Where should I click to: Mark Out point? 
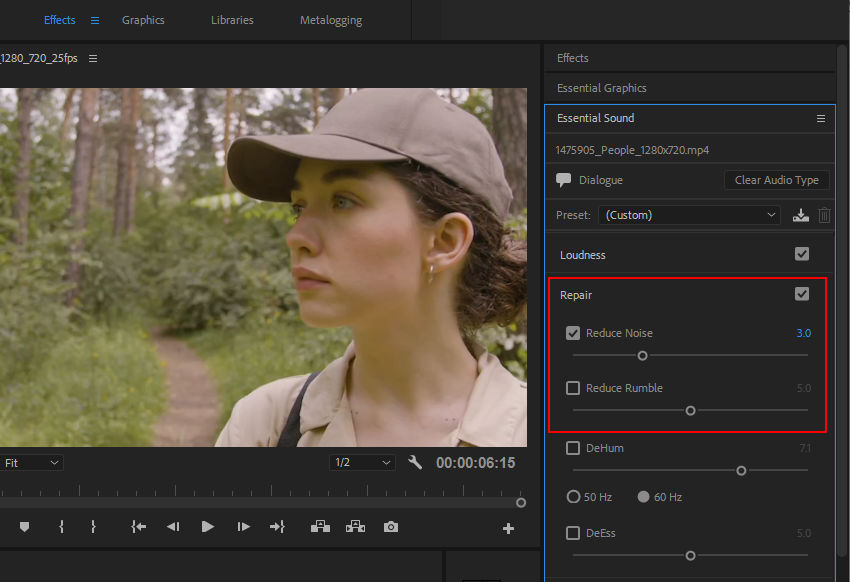[93, 527]
